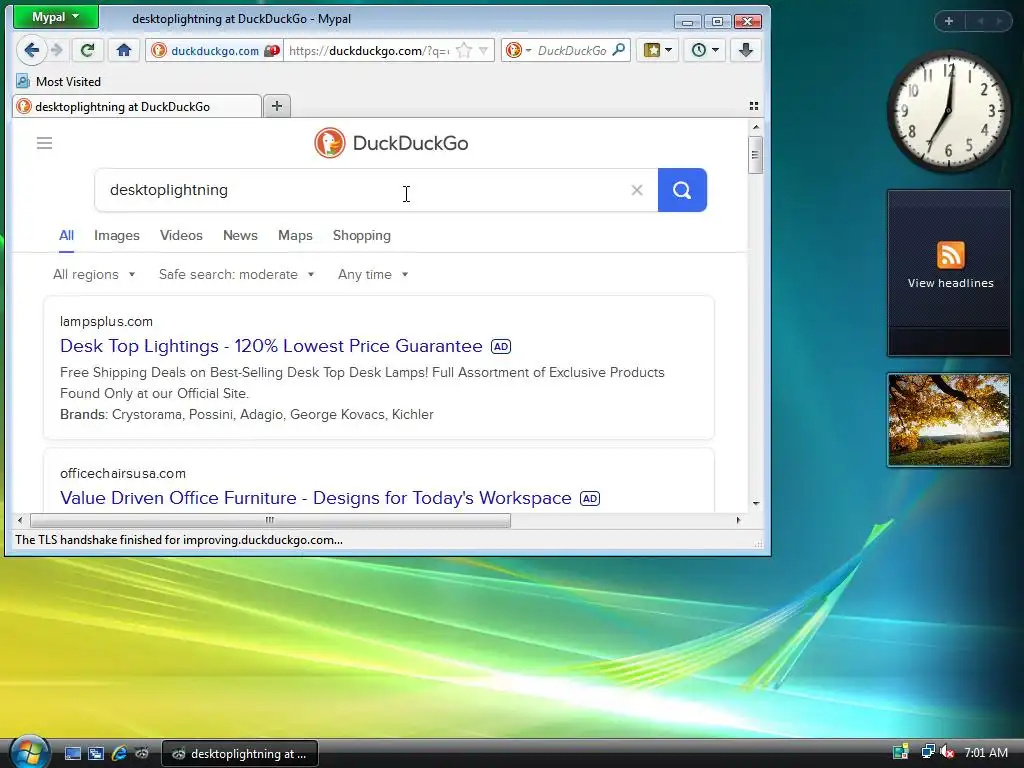Switch to the Maps results tab
The width and height of the screenshot is (1024, 768).
pyautogui.click(x=295, y=236)
